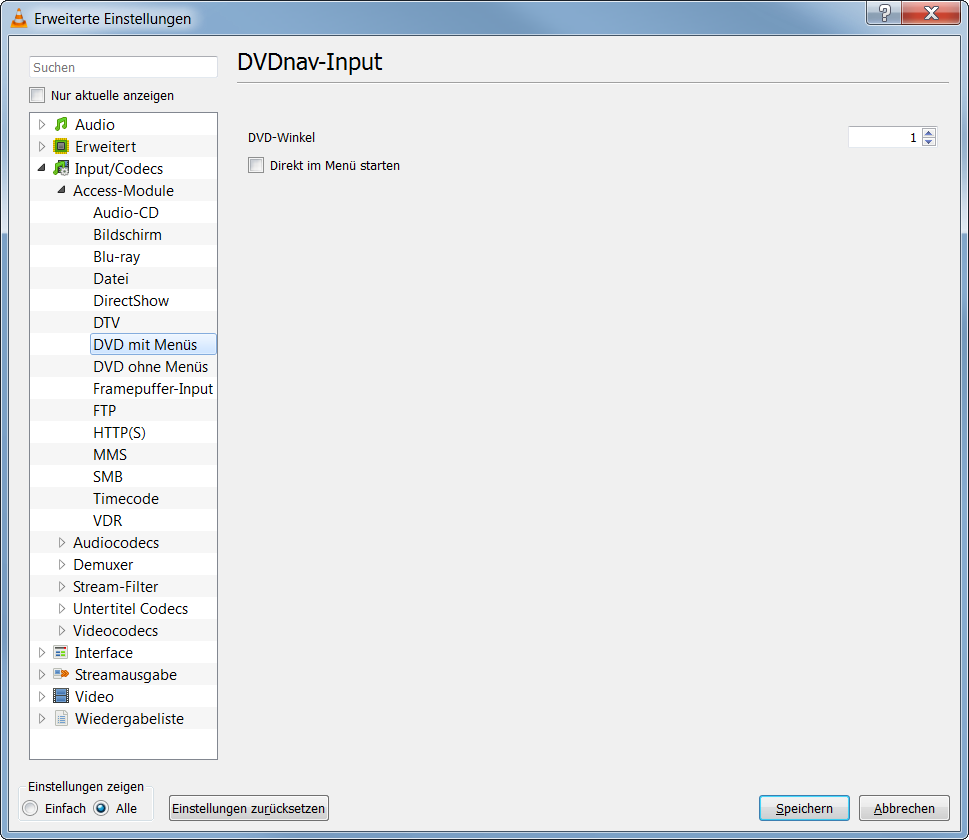Screen dimensions: 969x840
Task: Click Einstellungen zurücksetzen button
Action: (248, 808)
